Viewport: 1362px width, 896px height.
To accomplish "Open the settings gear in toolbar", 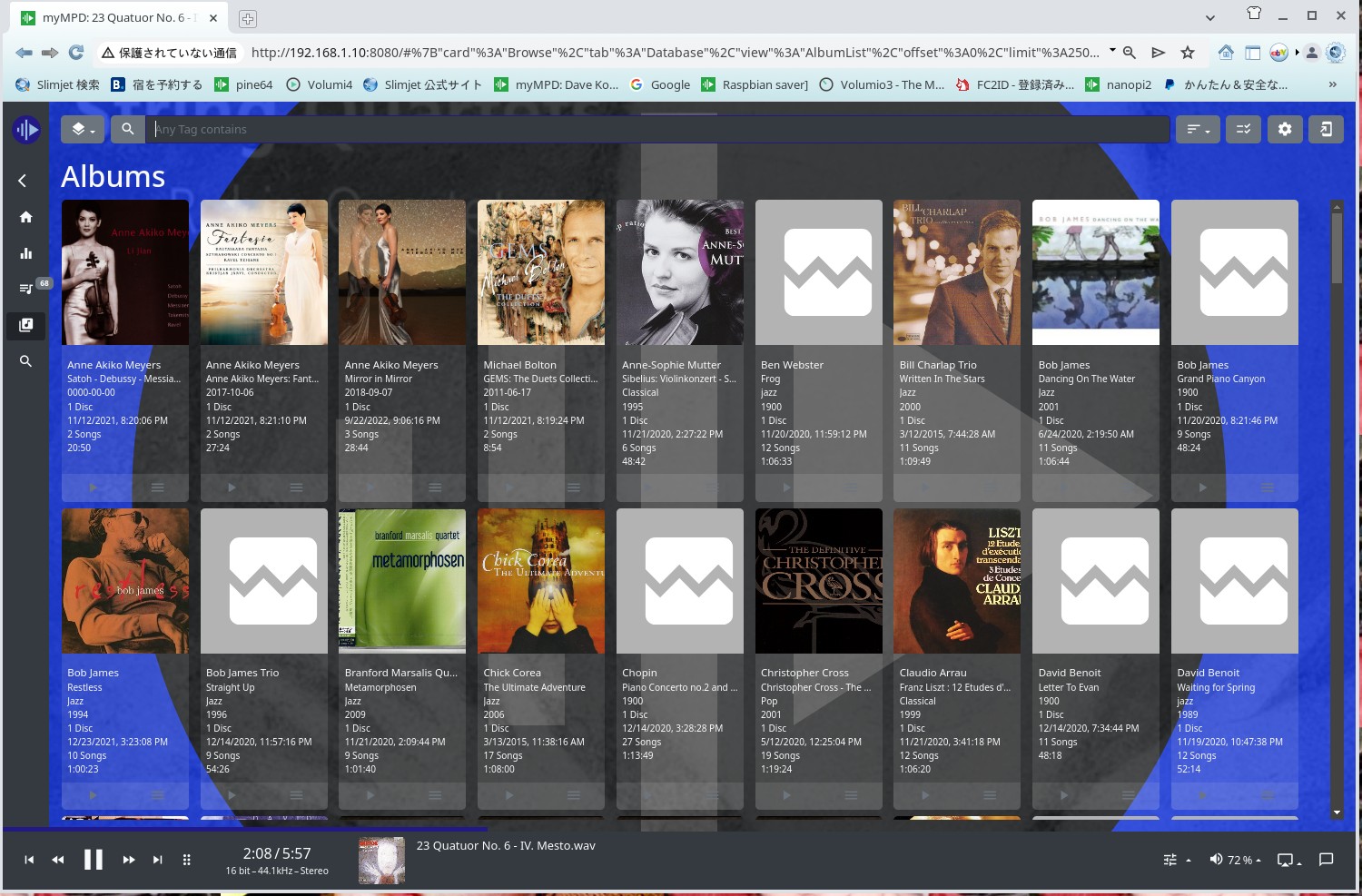I will tap(1285, 129).
